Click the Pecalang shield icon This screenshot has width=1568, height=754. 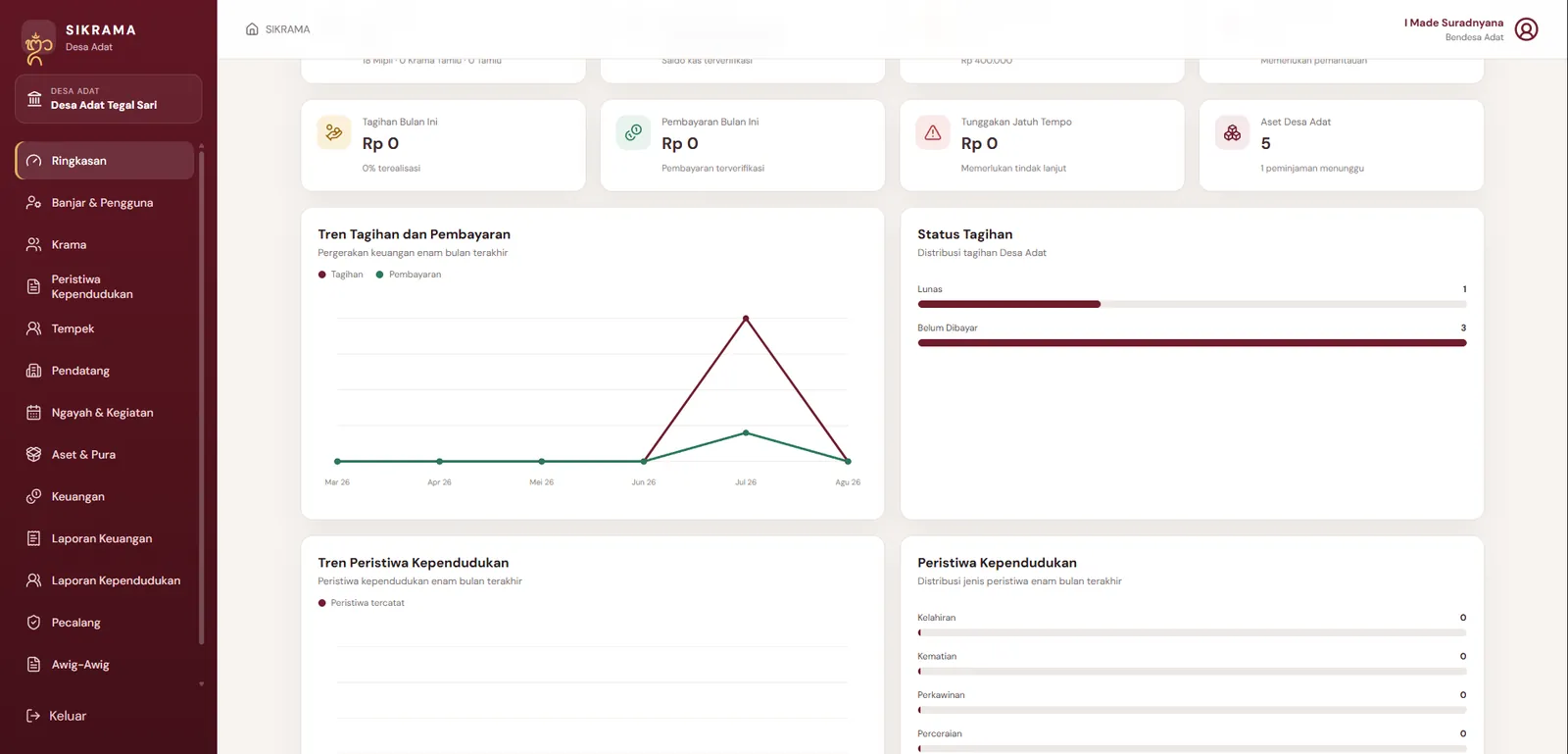click(x=34, y=623)
